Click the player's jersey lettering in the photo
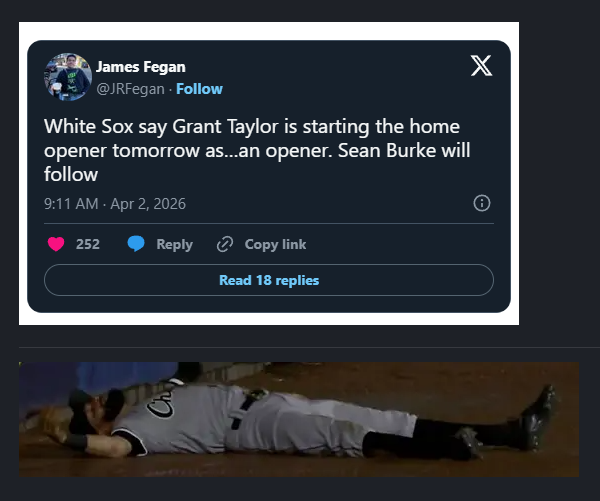 coord(161,406)
